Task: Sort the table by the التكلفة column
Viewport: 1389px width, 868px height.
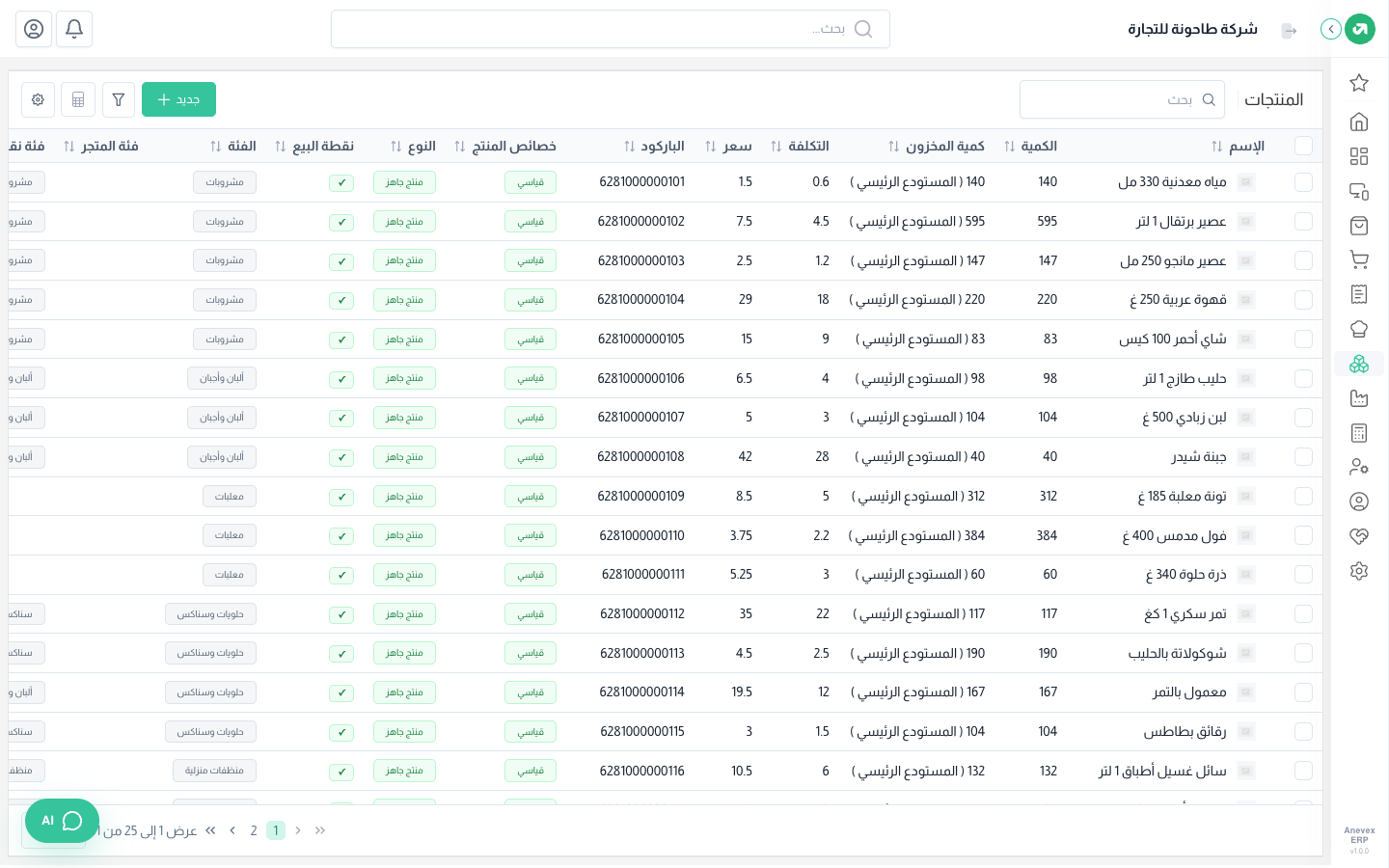Action: click(776, 147)
